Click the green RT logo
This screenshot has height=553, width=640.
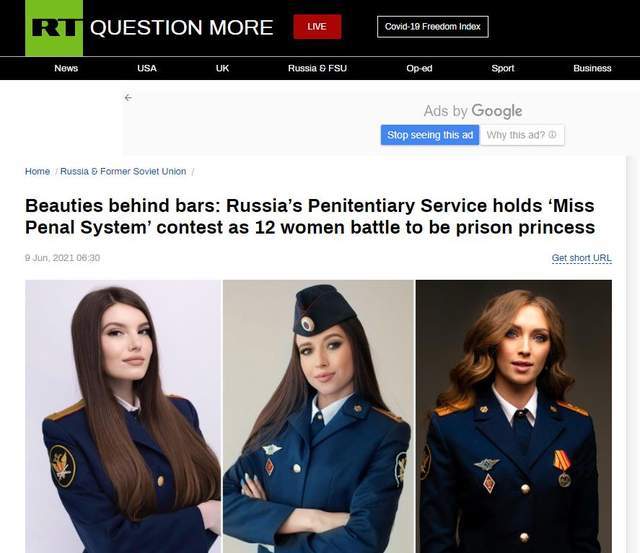point(54,28)
